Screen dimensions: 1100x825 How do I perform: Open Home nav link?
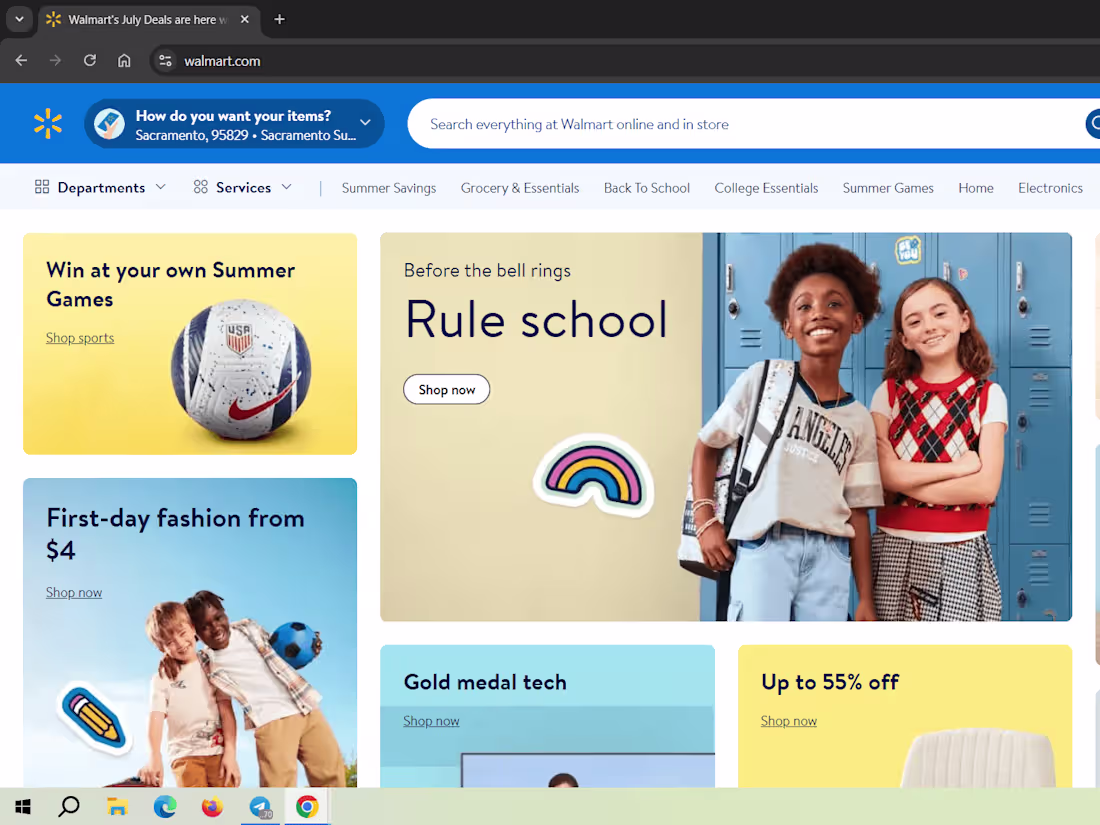pos(976,188)
